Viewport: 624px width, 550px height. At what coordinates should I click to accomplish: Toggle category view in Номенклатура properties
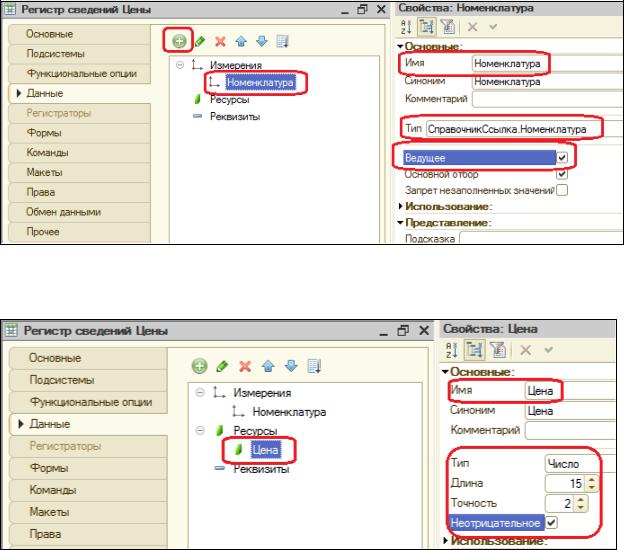(x=427, y=27)
